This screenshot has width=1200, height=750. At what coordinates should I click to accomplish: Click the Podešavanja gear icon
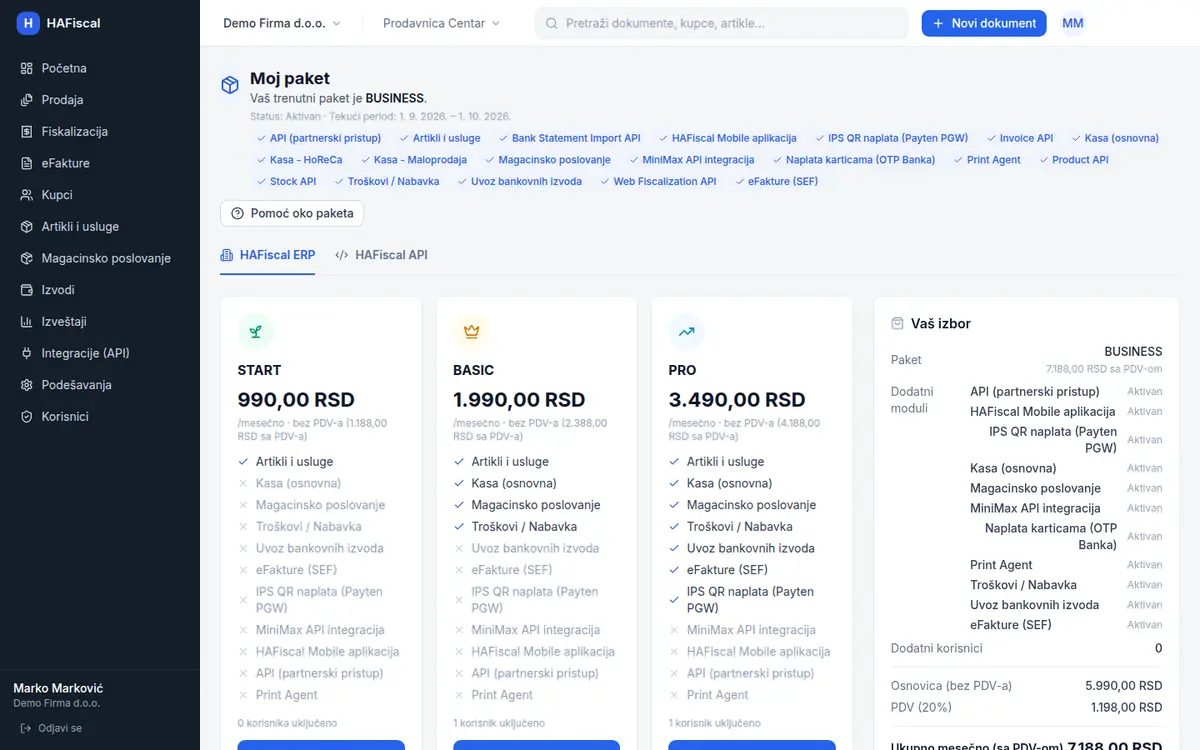[27, 385]
